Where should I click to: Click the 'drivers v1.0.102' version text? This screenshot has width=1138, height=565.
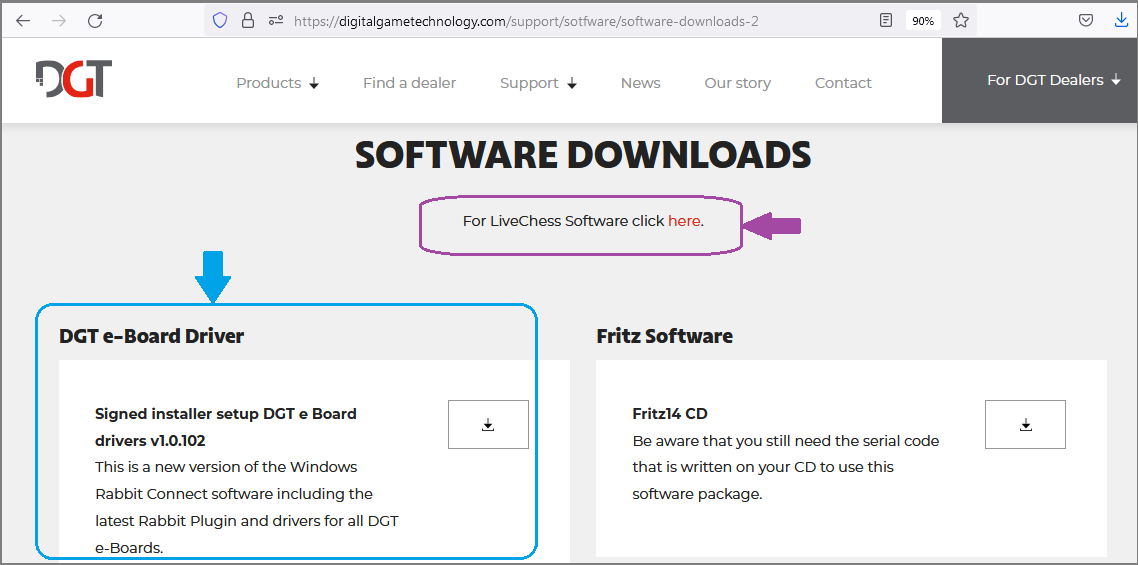150,441
